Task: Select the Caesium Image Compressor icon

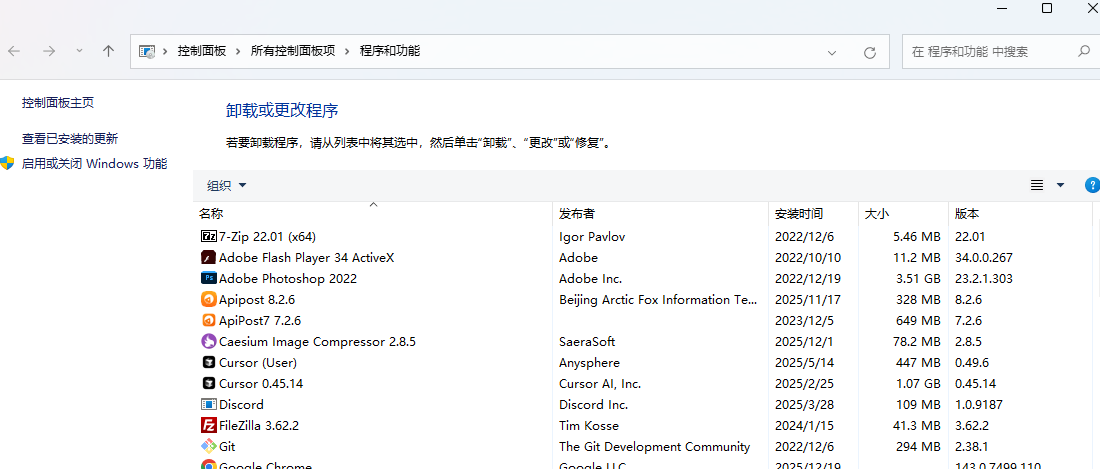Action: click(x=209, y=342)
